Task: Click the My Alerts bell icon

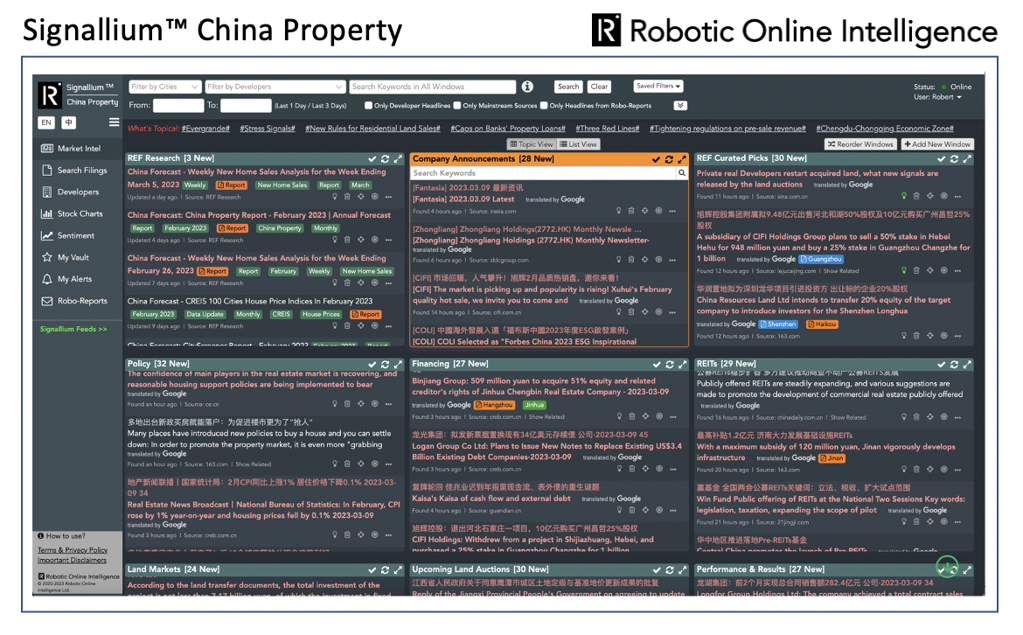Action: (47, 279)
